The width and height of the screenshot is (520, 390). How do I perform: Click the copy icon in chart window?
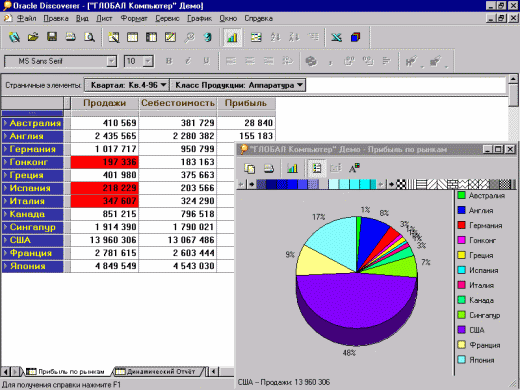[249, 168]
